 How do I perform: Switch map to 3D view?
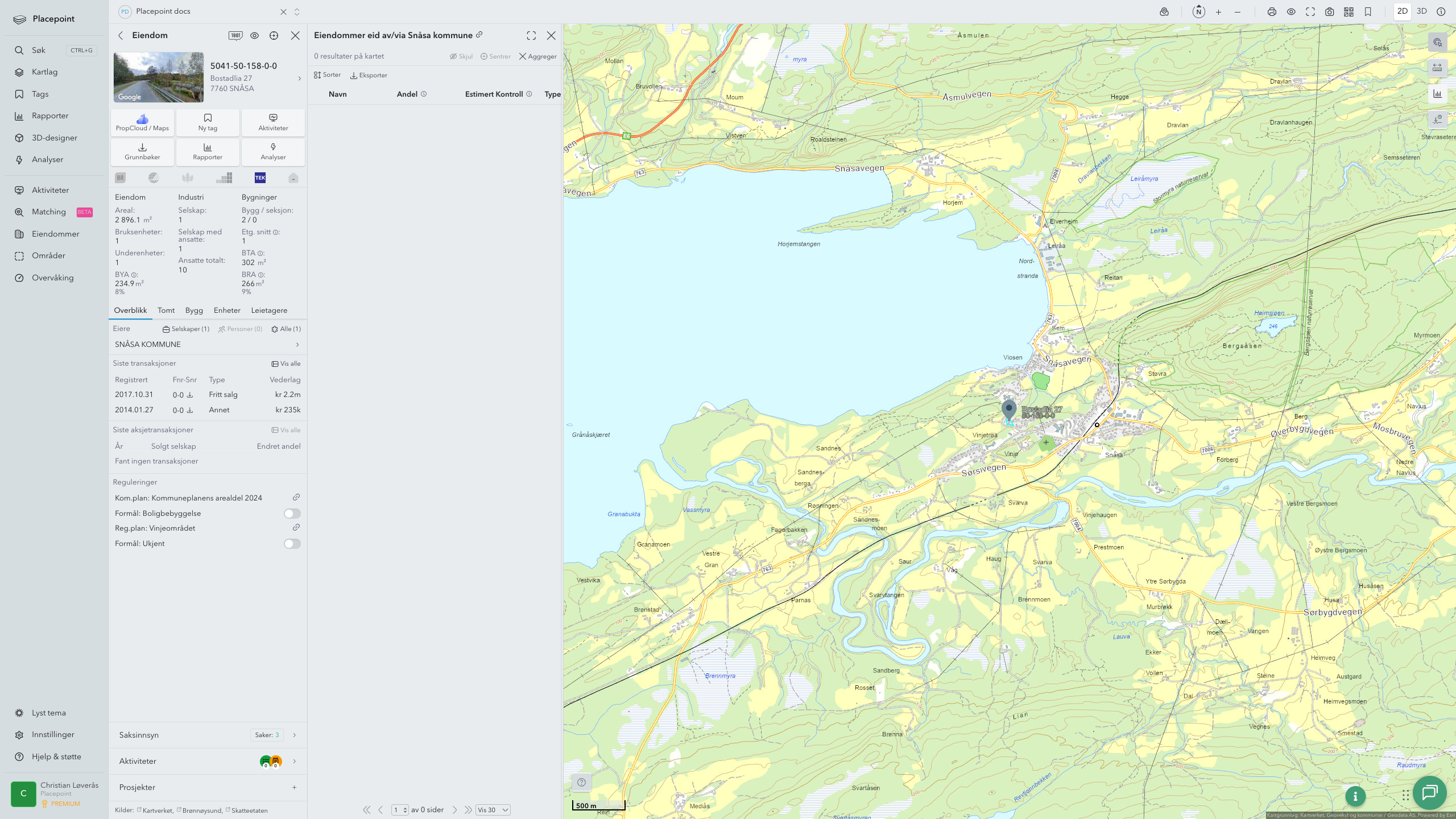tap(1421, 11)
